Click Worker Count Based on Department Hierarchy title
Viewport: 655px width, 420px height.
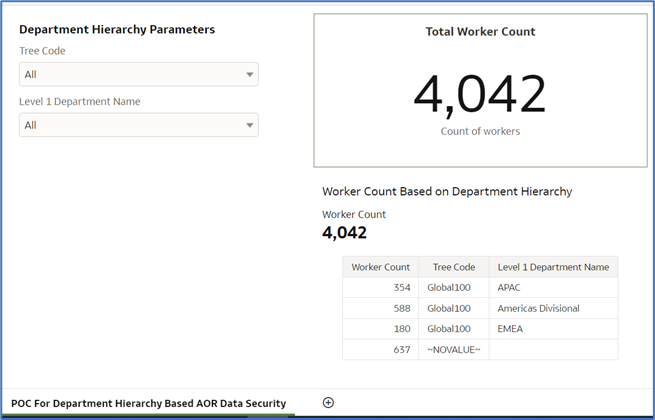click(447, 191)
